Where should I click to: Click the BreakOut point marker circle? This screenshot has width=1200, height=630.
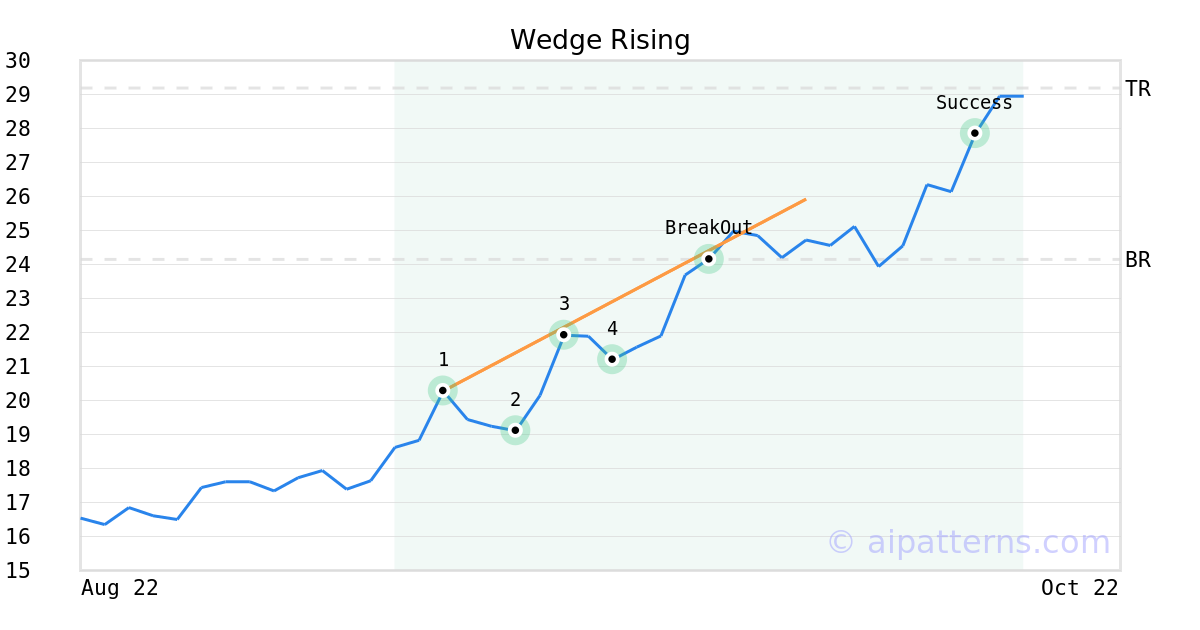709,259
